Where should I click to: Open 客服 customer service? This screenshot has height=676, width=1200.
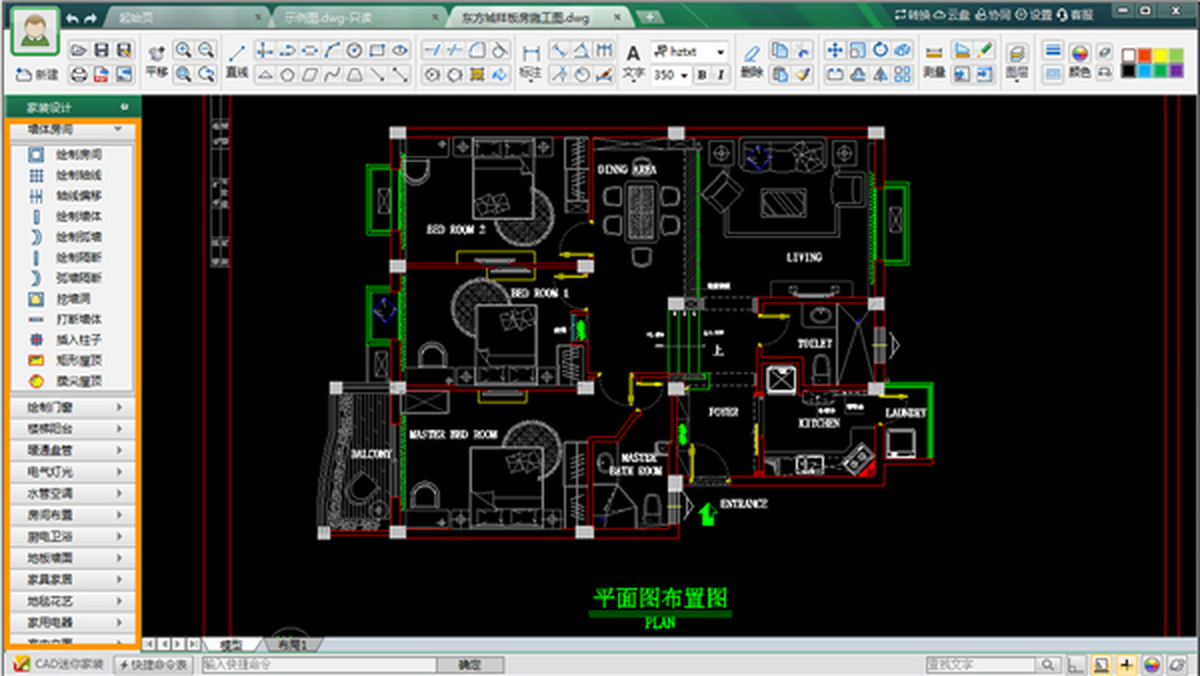(1075, 15)
